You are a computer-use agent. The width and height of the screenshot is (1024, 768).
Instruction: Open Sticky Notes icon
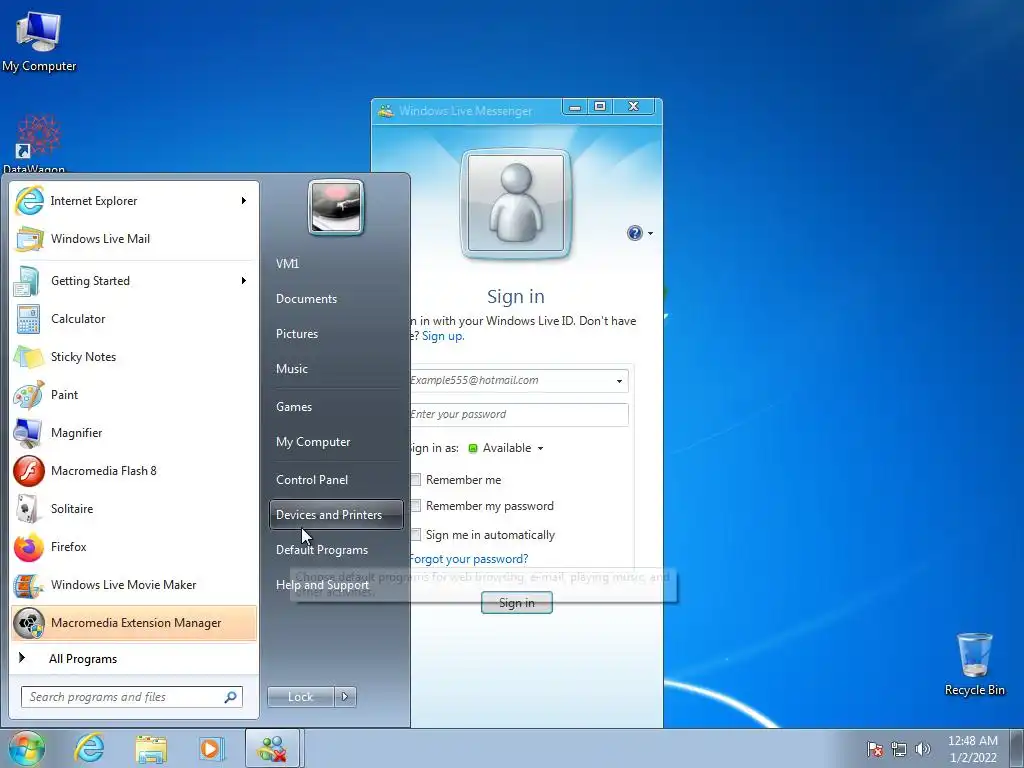pyautogui.click(x=28, y=357)
